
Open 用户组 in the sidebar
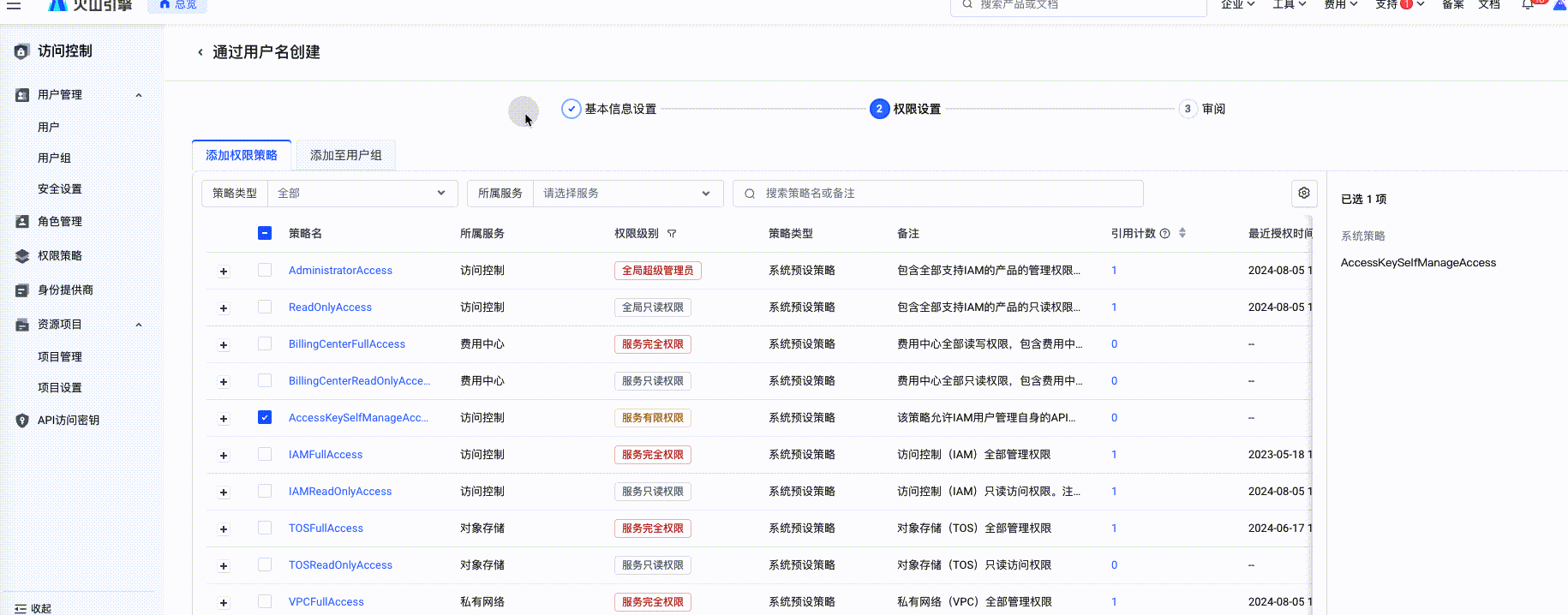pyautogui.click(x=54, y=158)
